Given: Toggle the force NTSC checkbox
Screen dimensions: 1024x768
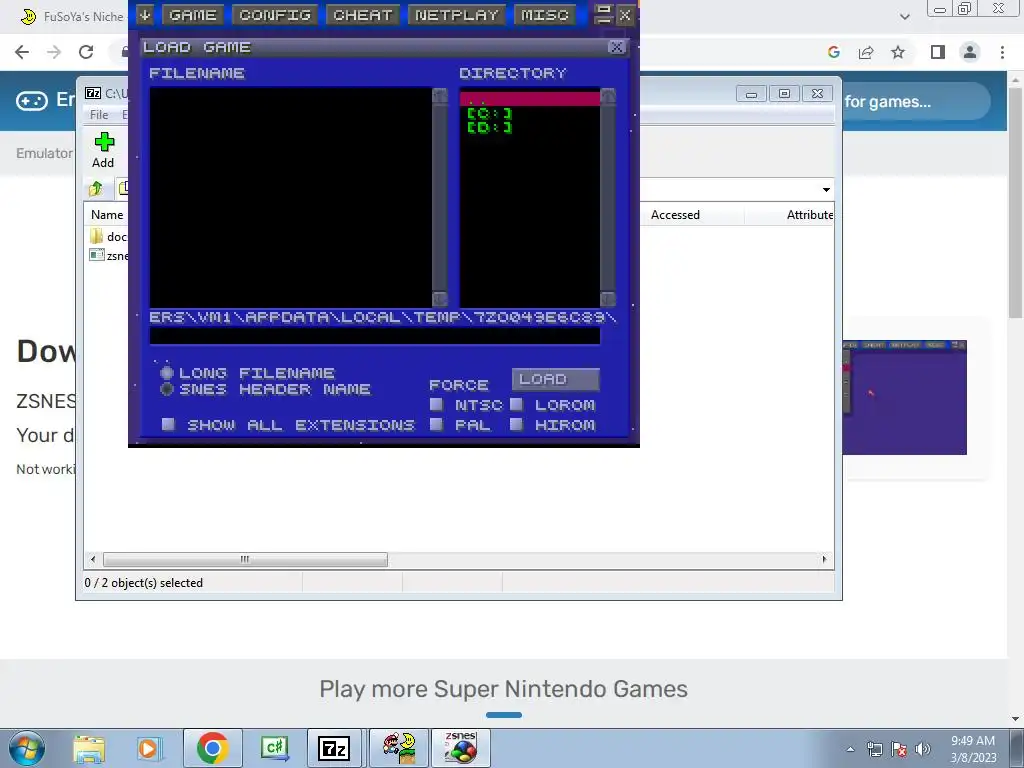Looking at the screenshot, I should (x=436, y=405).
